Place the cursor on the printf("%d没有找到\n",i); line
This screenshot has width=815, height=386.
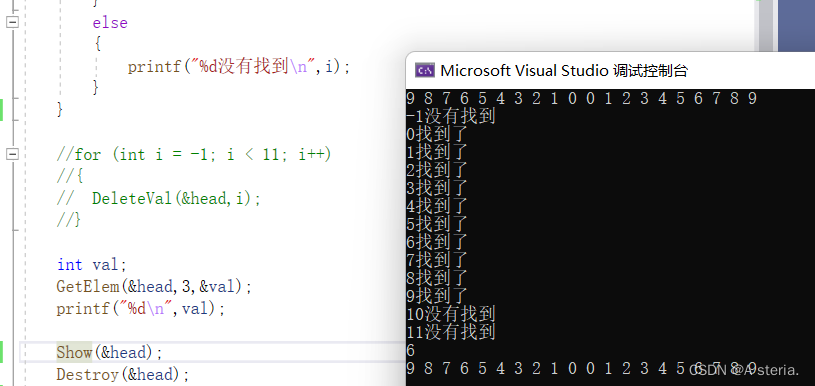[x=239, y=66]
